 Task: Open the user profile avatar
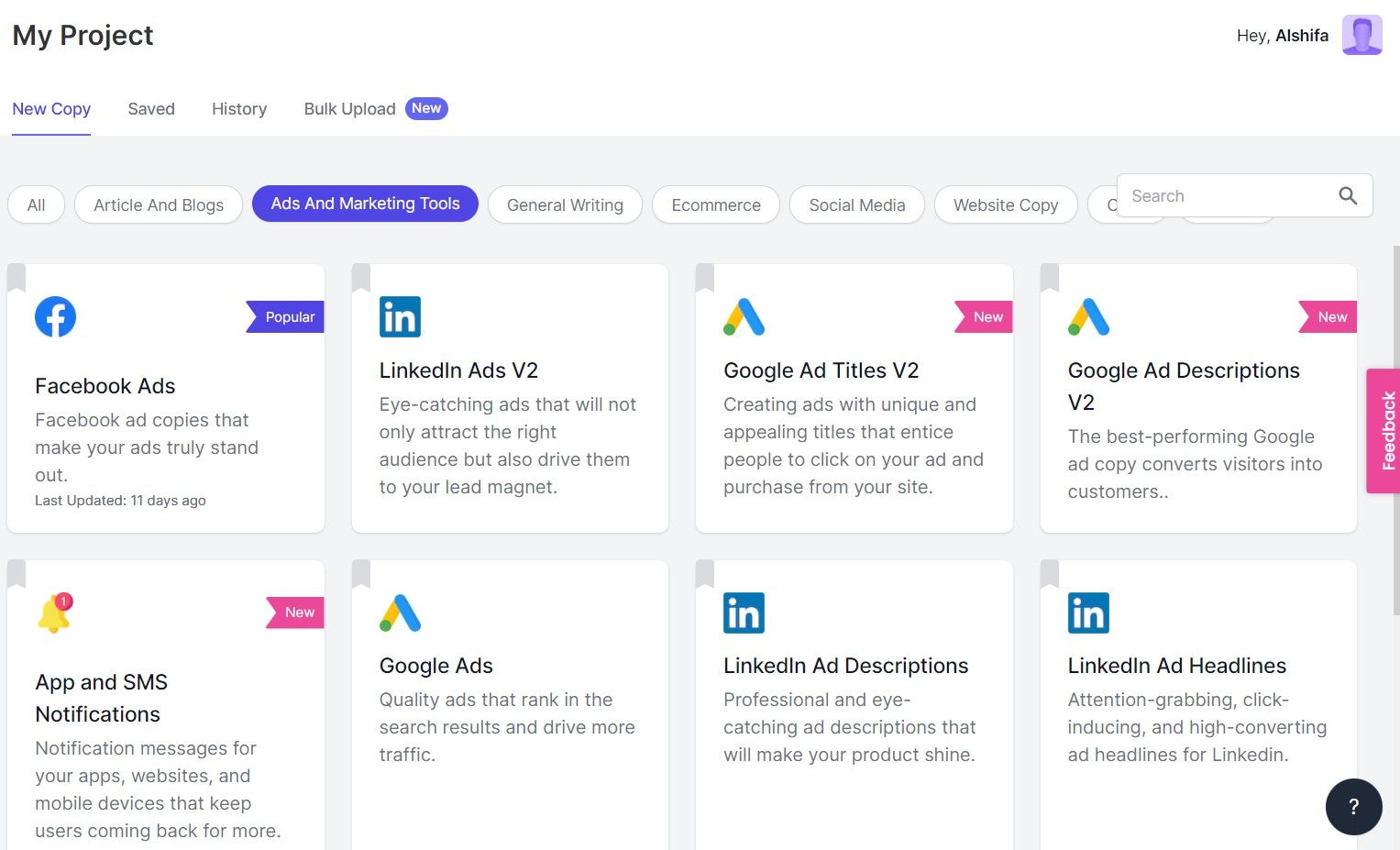pos(1361,35)
